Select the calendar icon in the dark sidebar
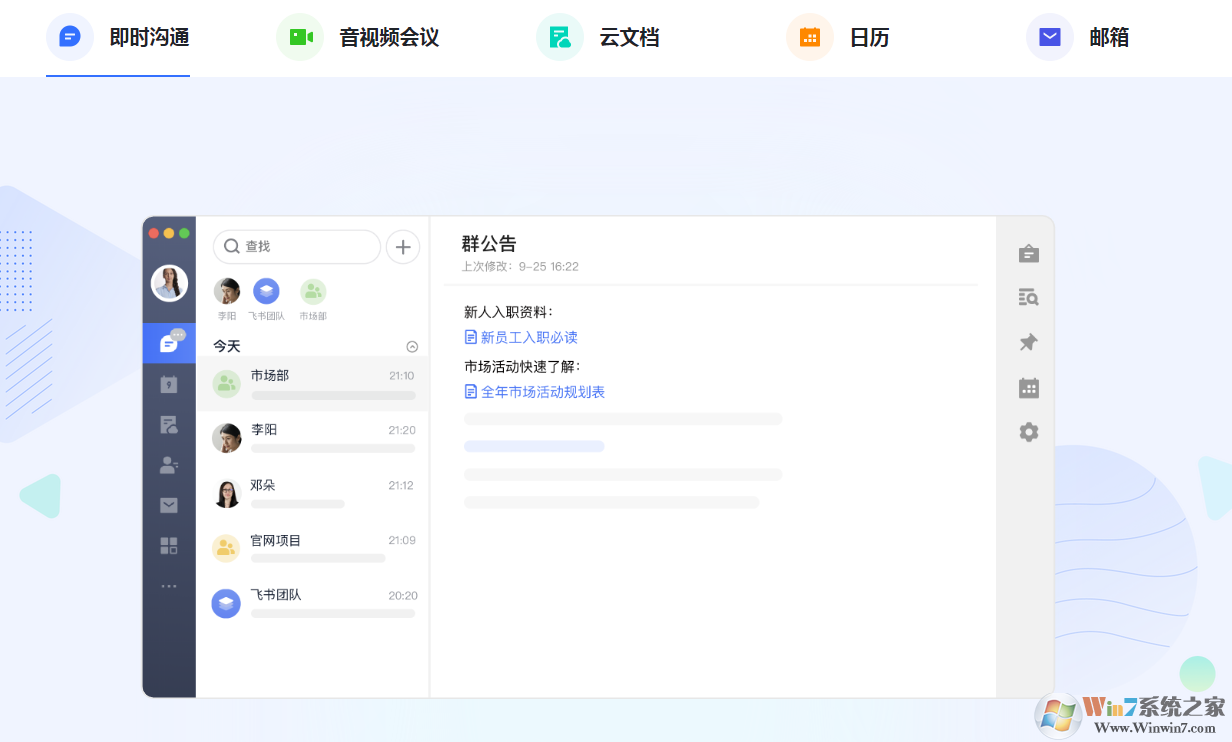 169,383
